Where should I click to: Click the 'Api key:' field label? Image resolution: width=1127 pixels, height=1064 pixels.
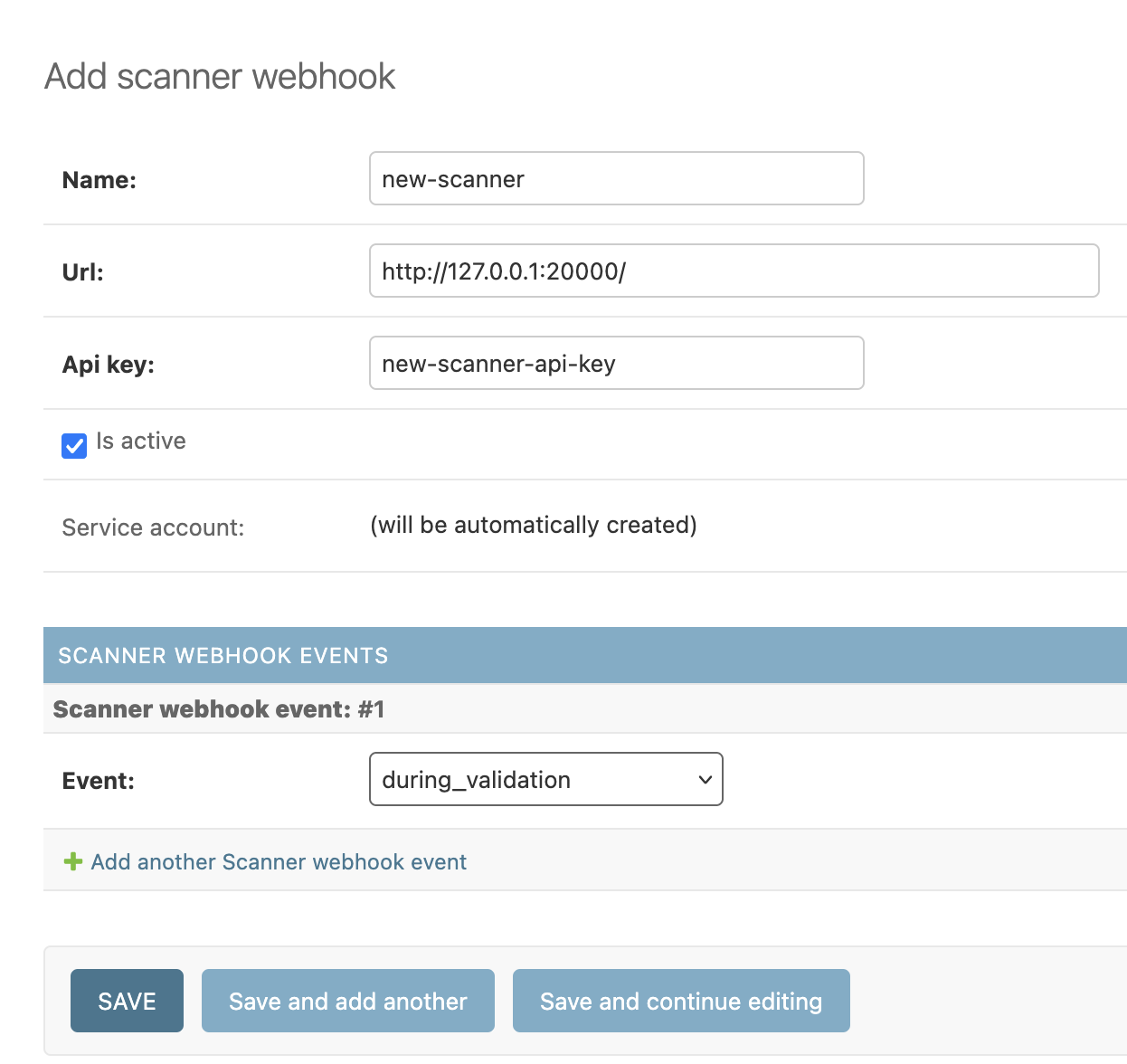coord(109,365)
